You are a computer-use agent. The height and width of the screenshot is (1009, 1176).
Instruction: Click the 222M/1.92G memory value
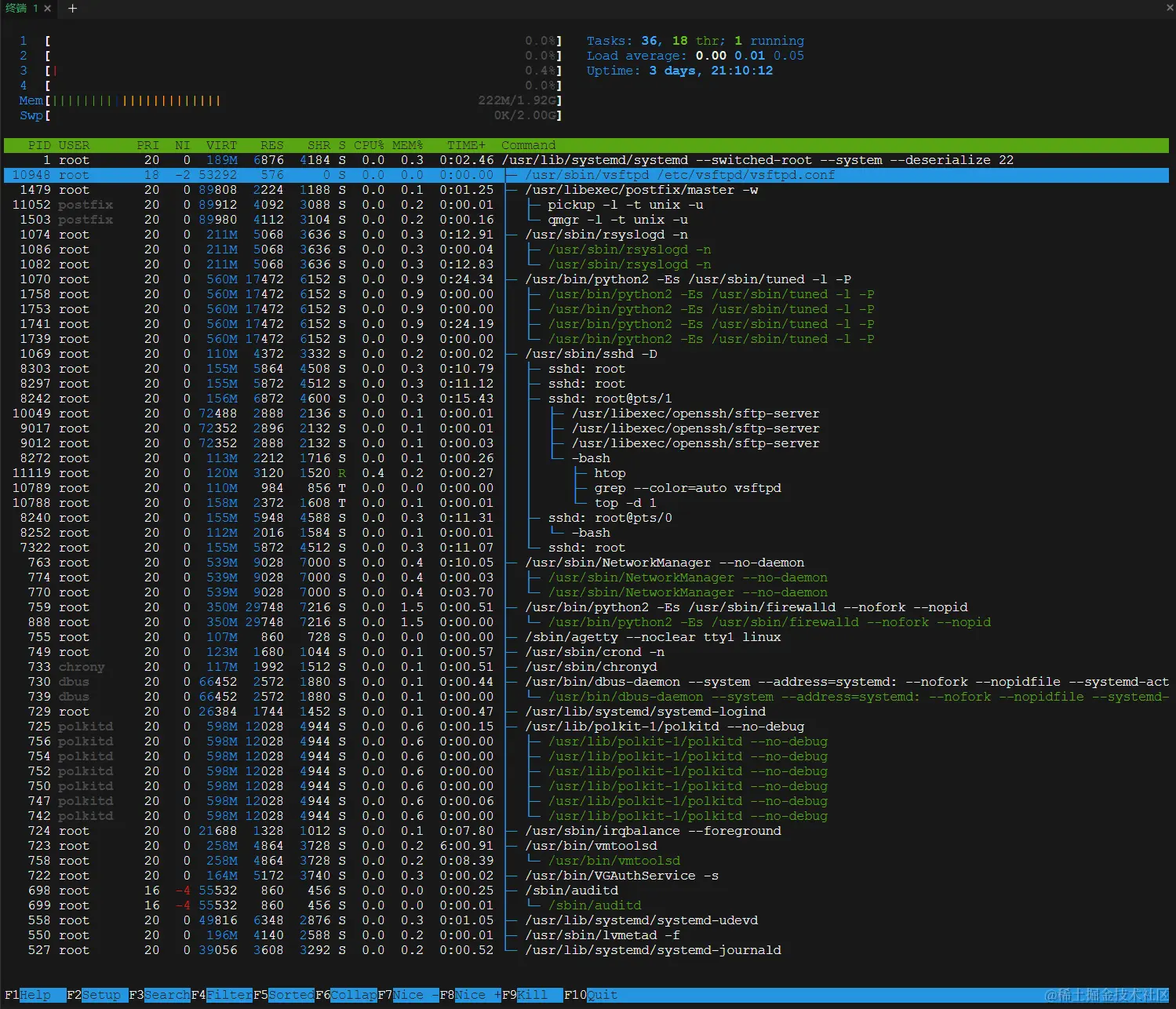(x=517, y=100)
